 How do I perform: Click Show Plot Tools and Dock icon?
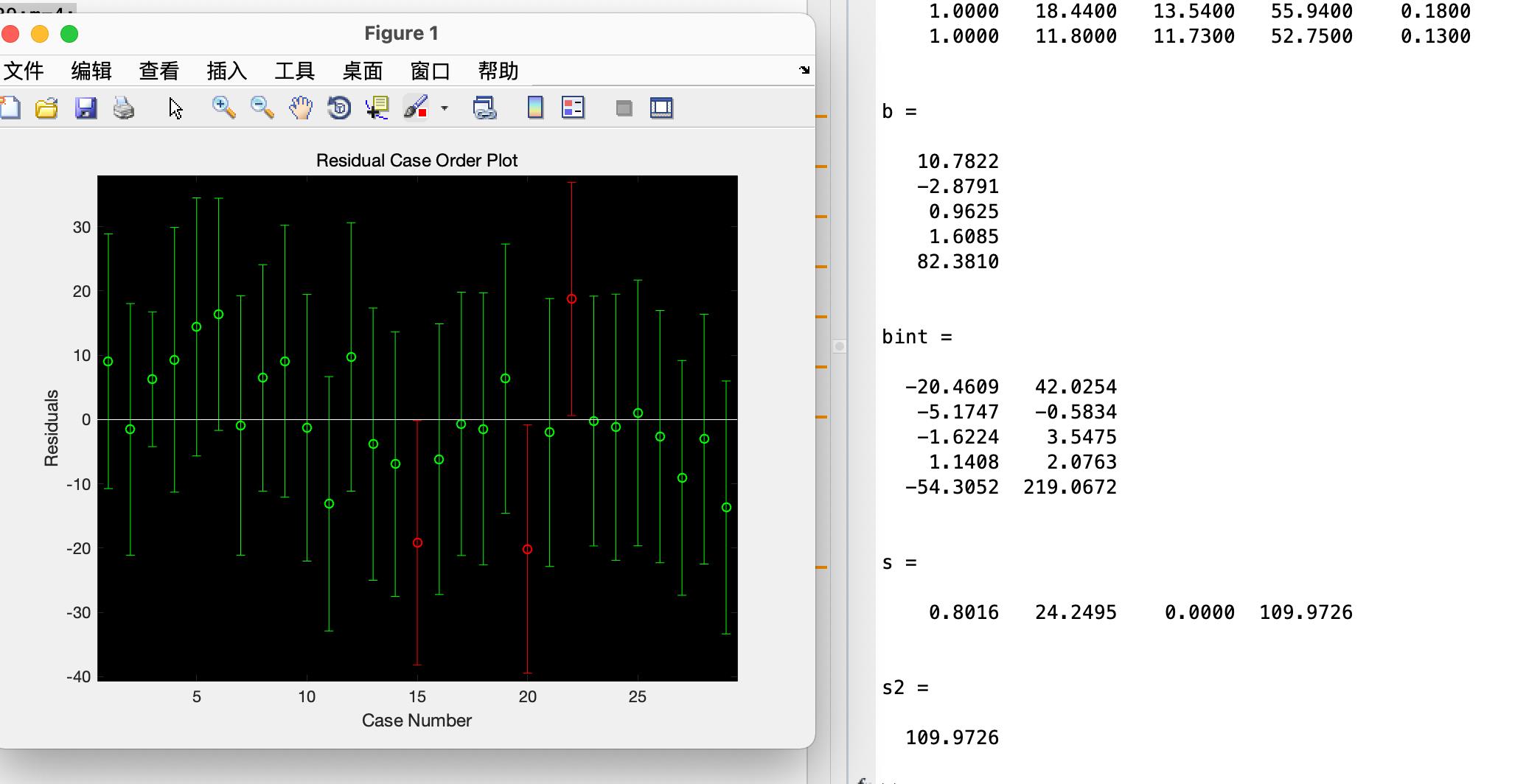[662, 108]
